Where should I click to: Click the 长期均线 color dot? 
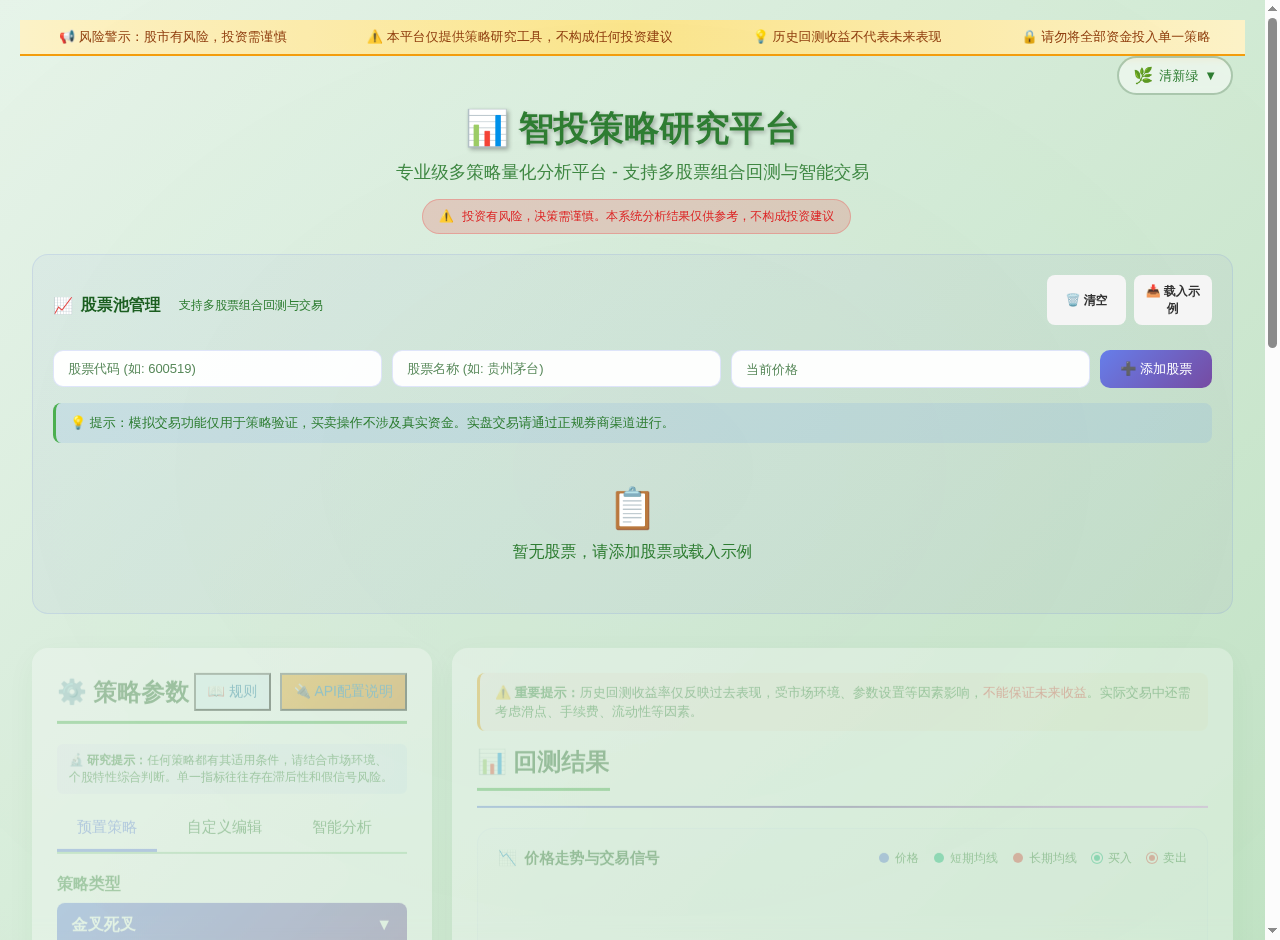[1017, 858]
